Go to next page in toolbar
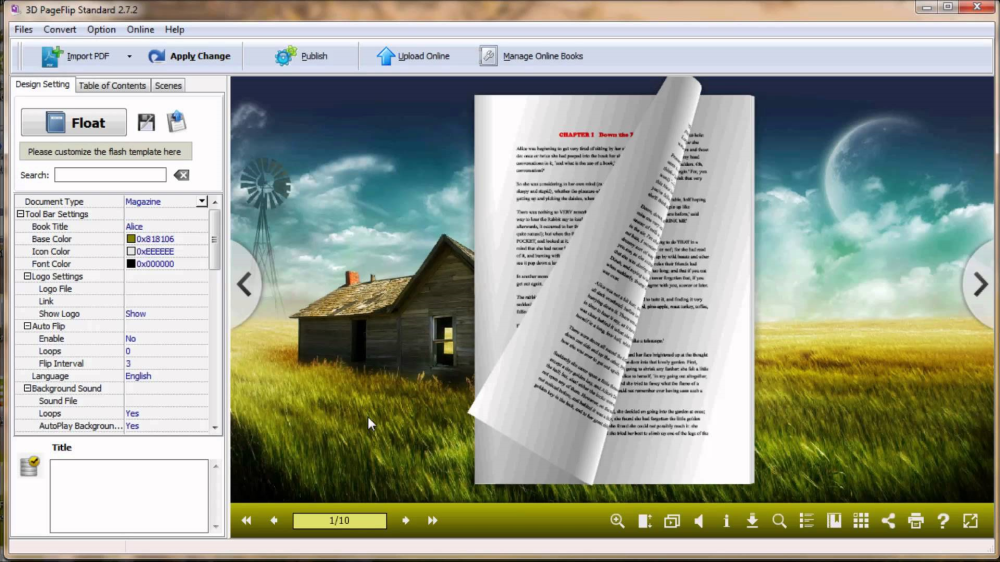 pos(406,521)
